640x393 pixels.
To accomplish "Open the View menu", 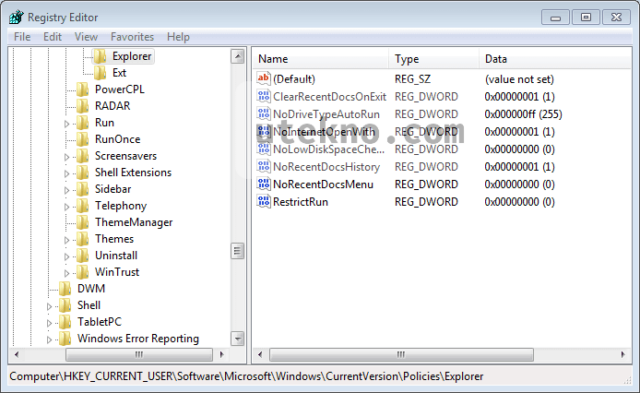I will click(x=86, y=37).
